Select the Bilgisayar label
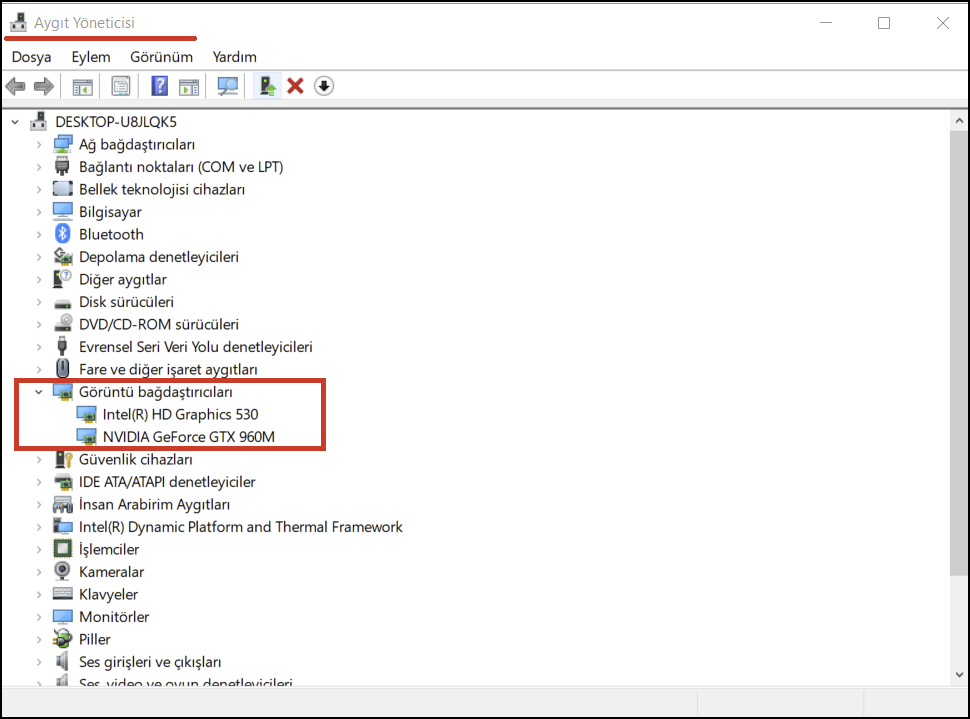This screenshot has height=719, width=970. point(110,212)
